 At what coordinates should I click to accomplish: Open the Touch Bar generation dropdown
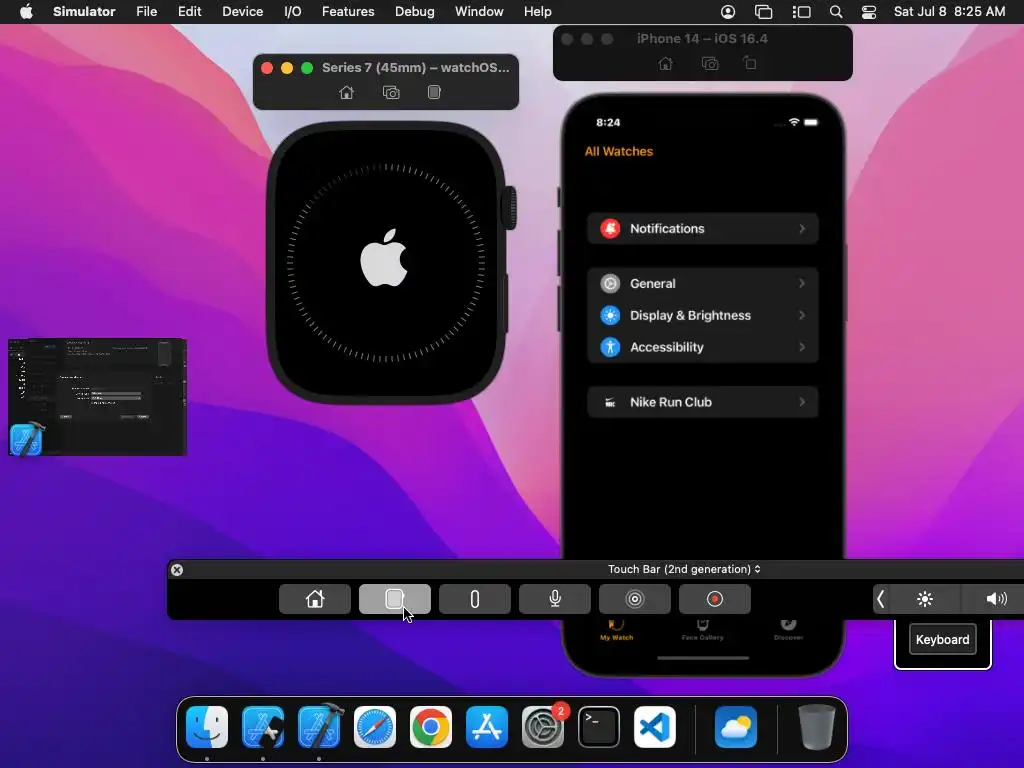click(x=684, y=569)
